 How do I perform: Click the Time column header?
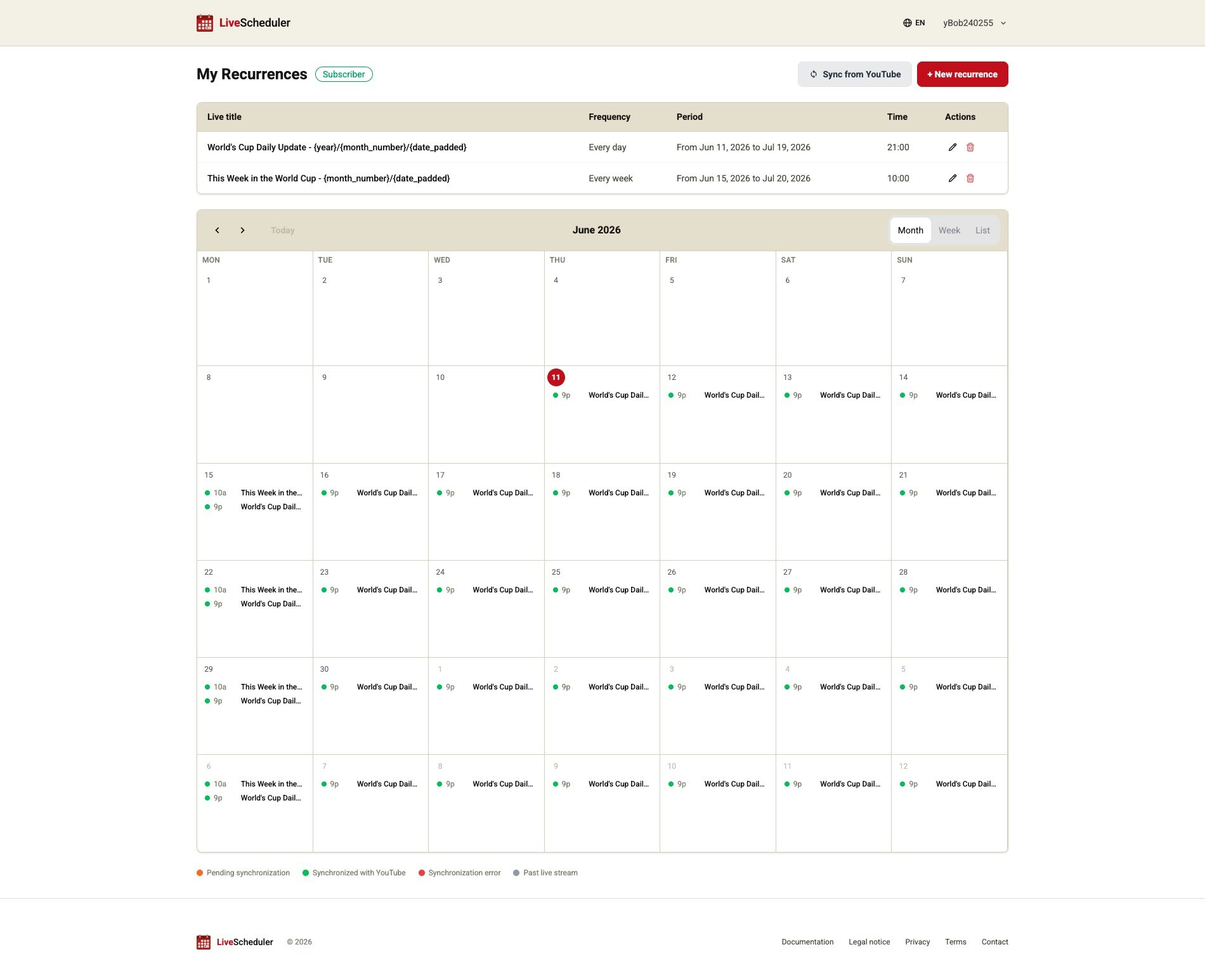pyautogui.click(x=897, y=117)
